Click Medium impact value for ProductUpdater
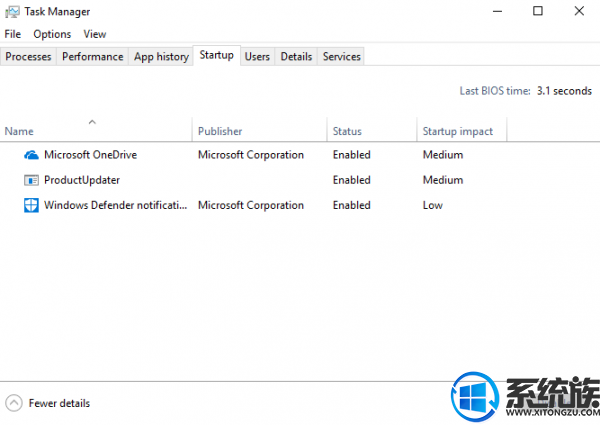 pyautogui.click(x=443, y=180)
